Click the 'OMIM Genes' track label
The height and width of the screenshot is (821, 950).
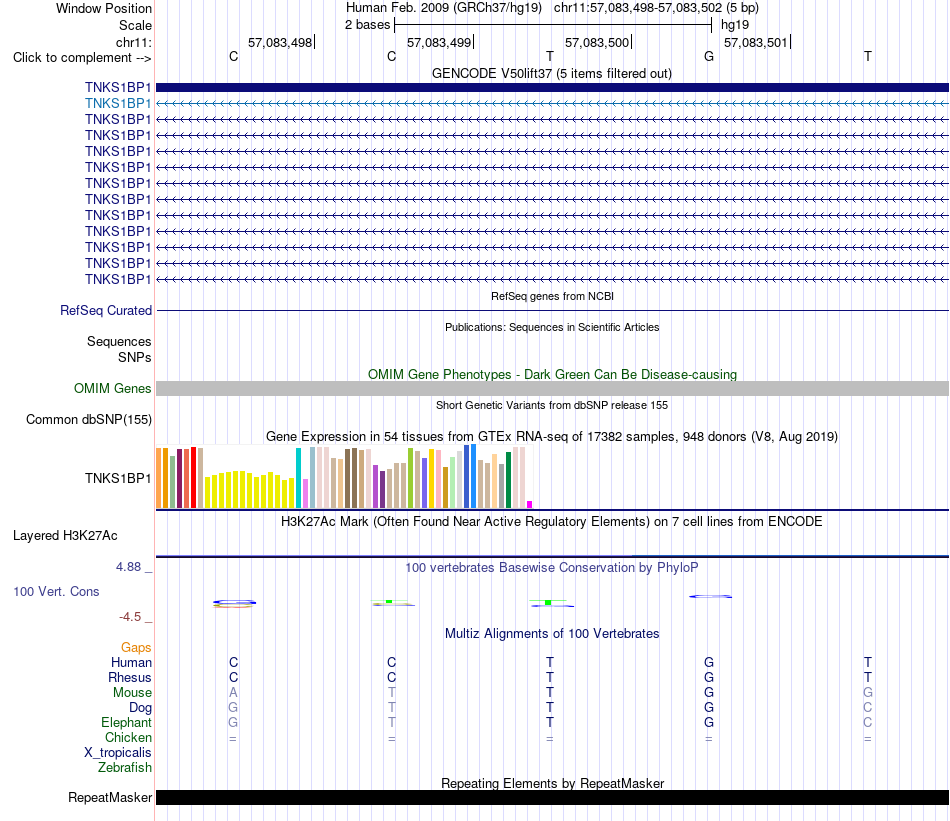click(112, 388)
